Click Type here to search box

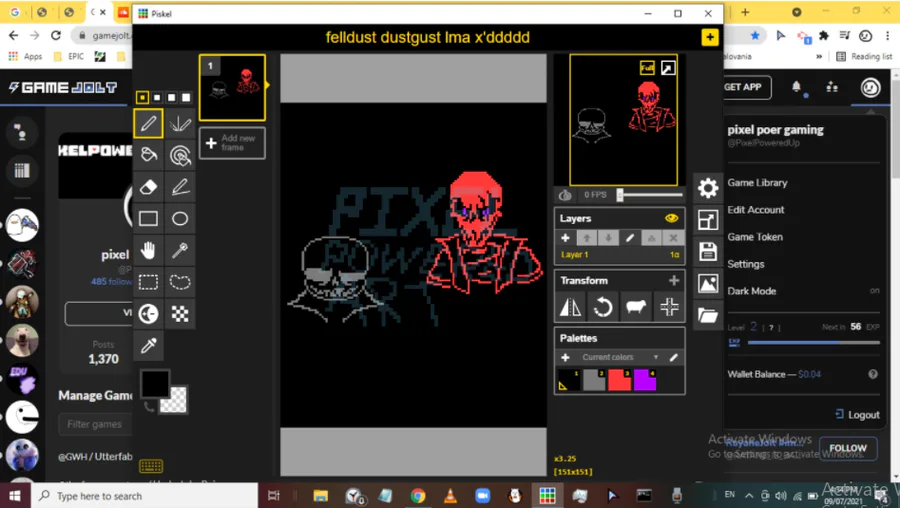click(x=143, y=496)
